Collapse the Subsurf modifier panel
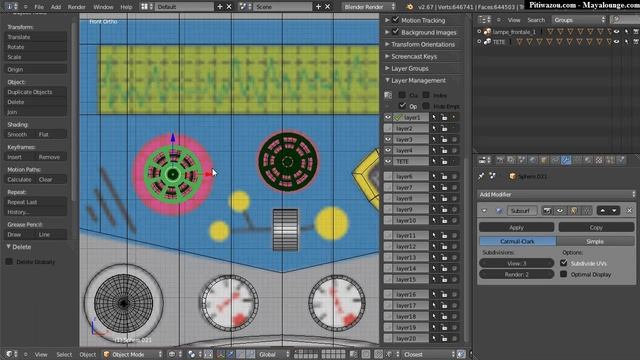 (484, 211)
